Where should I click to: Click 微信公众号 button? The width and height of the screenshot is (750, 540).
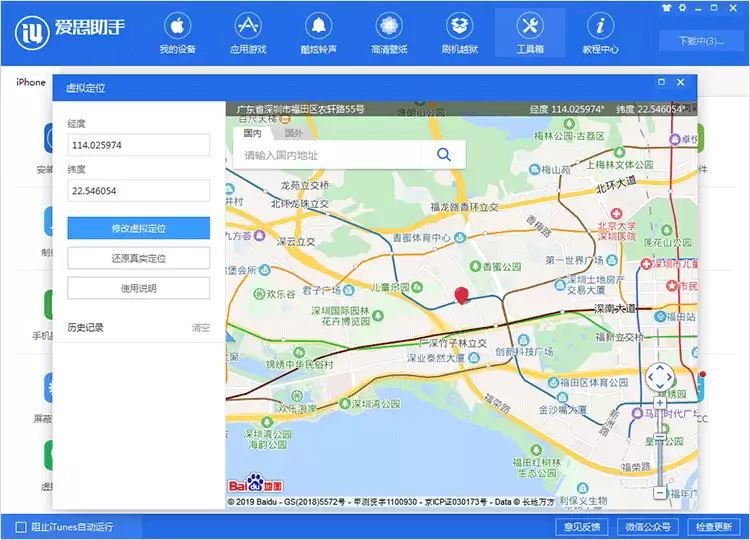(648, 527)
